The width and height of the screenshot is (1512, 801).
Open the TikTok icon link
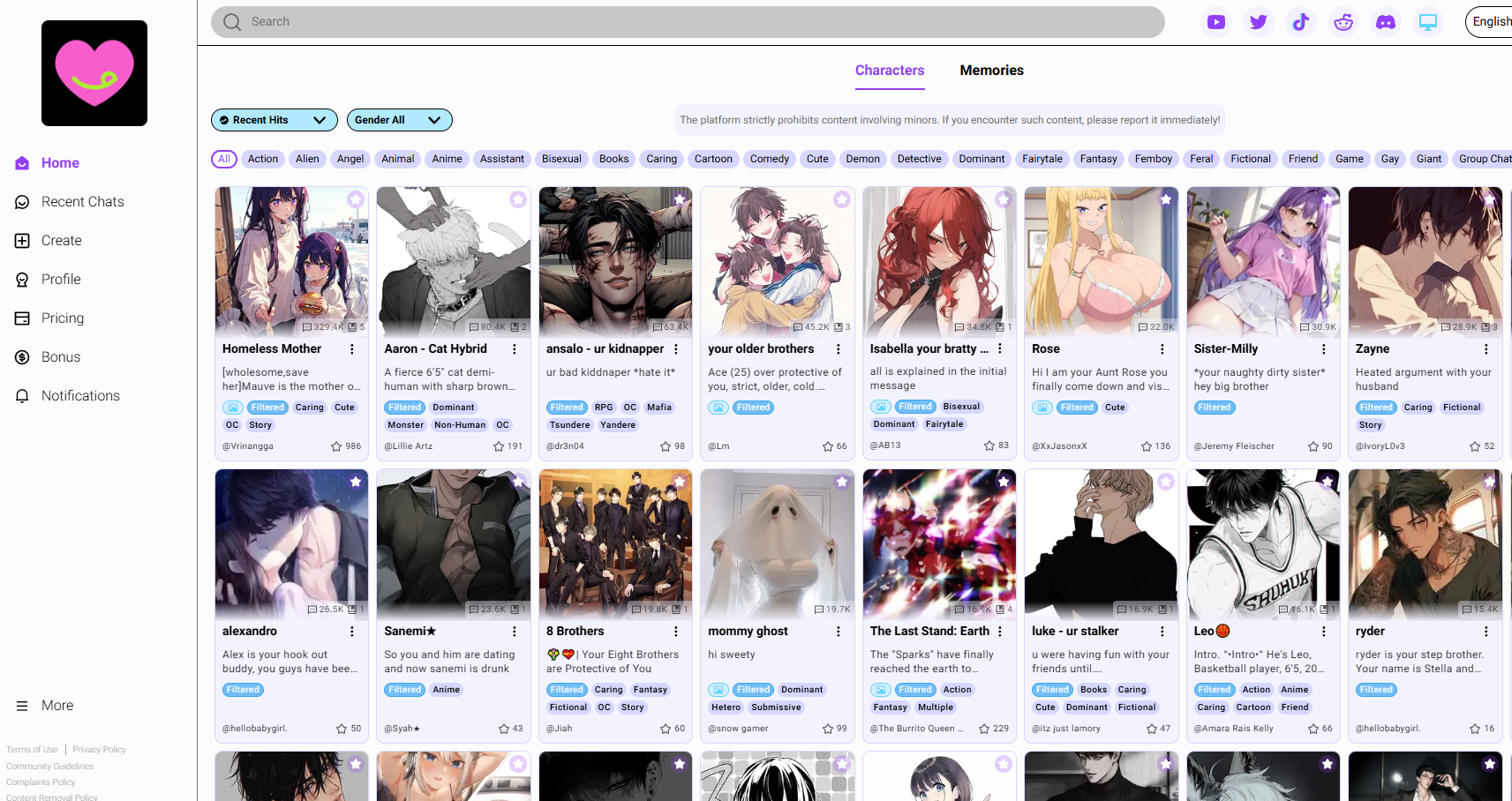[1300, 22]
